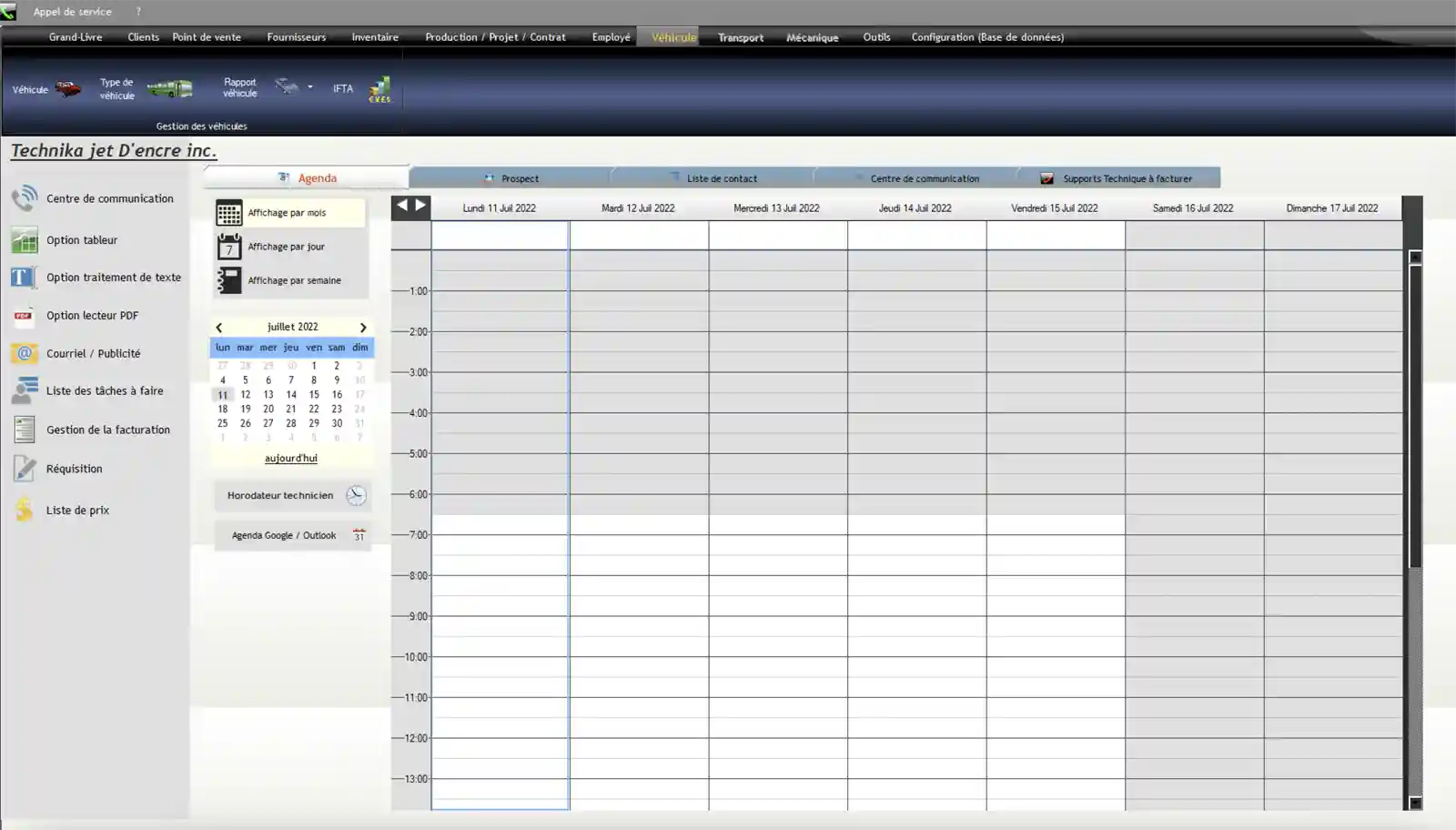Click the Vendredi 15 Juil 2022 header
This screenshot has height=830, width=1456.
tap(1055, 208)
